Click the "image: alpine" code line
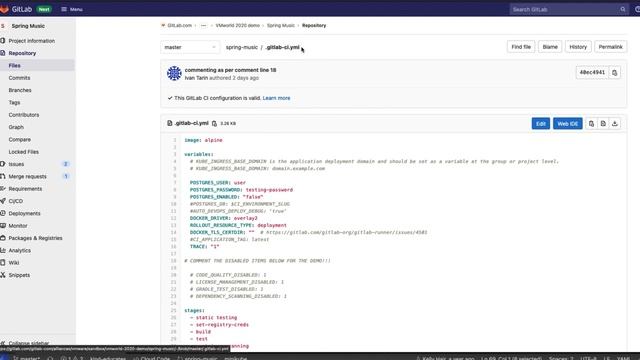Image resolution: width=640 pixels, height=360 pixels. (203, 140)
